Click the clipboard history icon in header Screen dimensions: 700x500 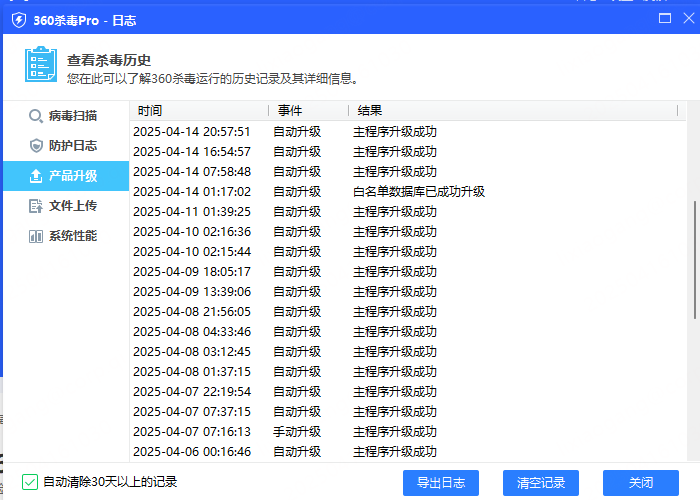[x=41, y=64]
